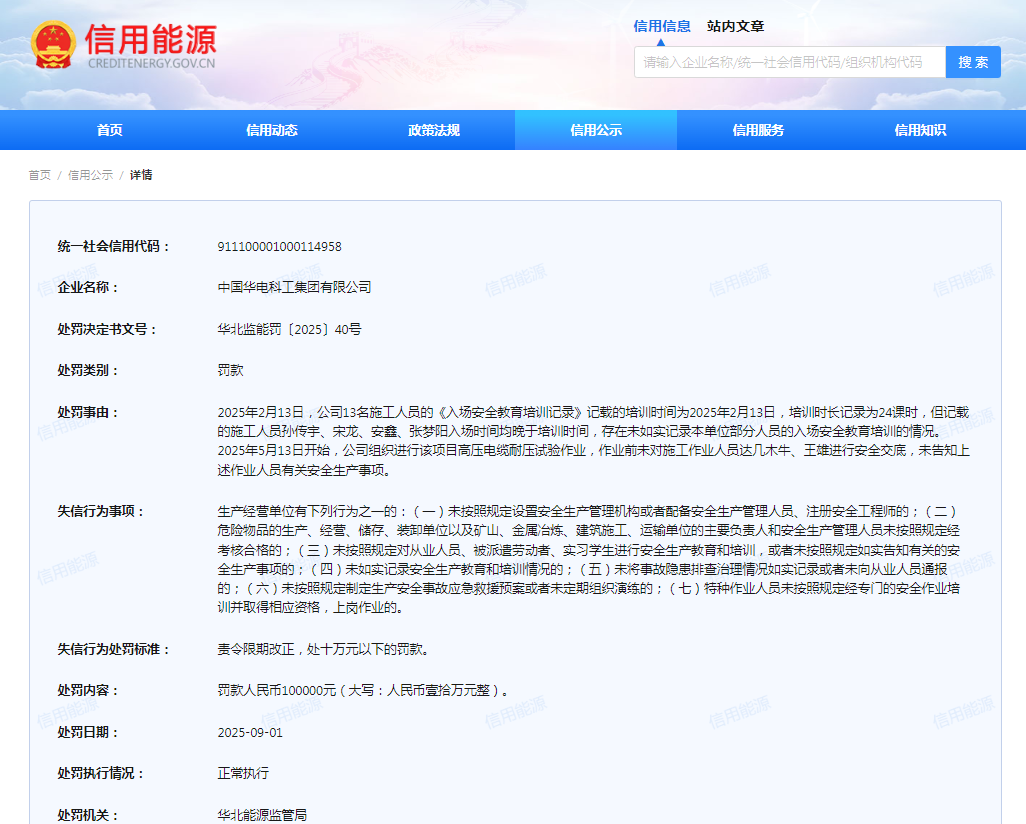Click the penalty document number 华北监能罚〔2025〕40号
Image resolution: width=1026 pixels, height=824 pixels.
tap(289, 329)
